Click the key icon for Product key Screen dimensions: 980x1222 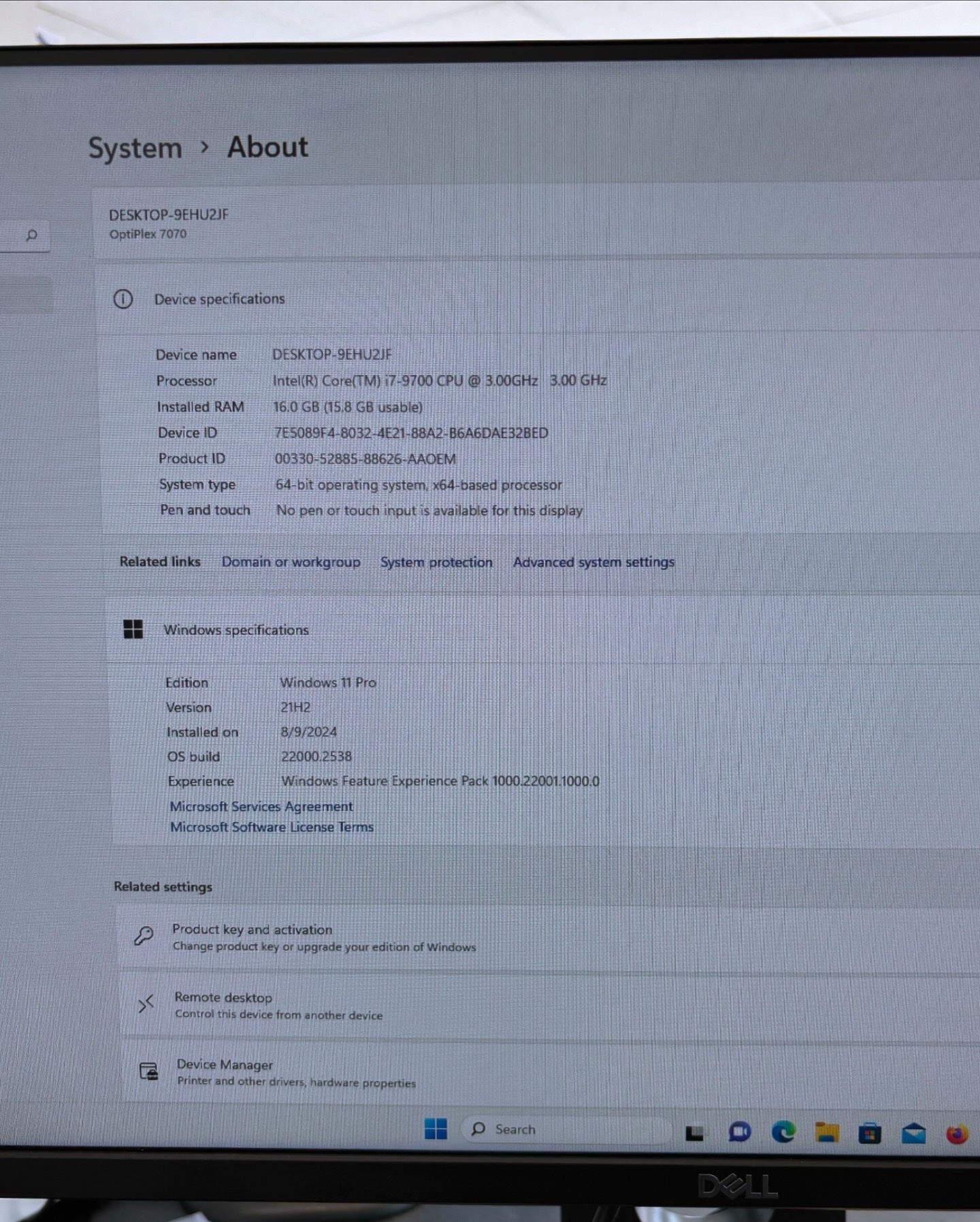pyautogui.click(x=144, y=936)
